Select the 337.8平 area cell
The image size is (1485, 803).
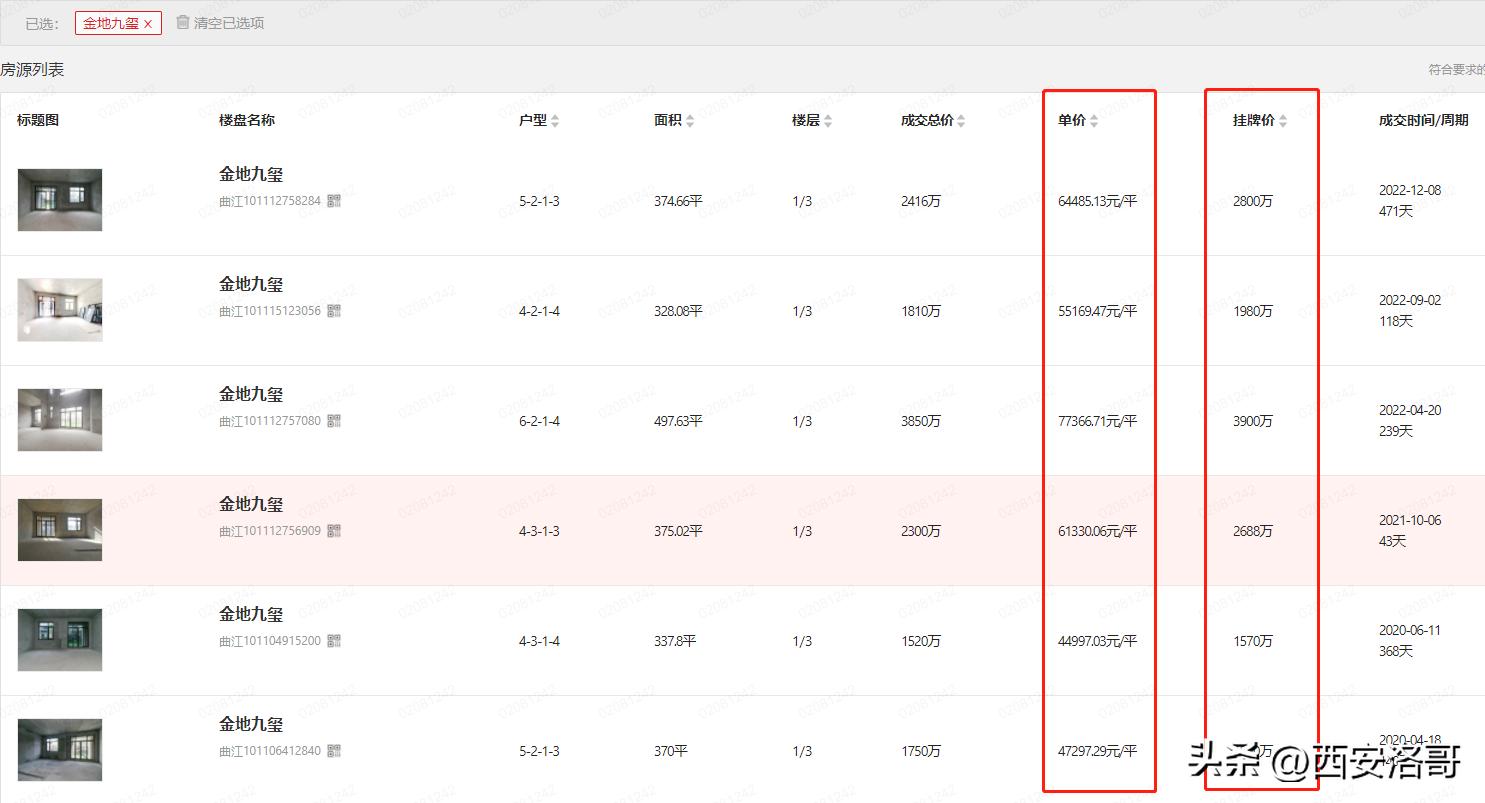(675, 641)
